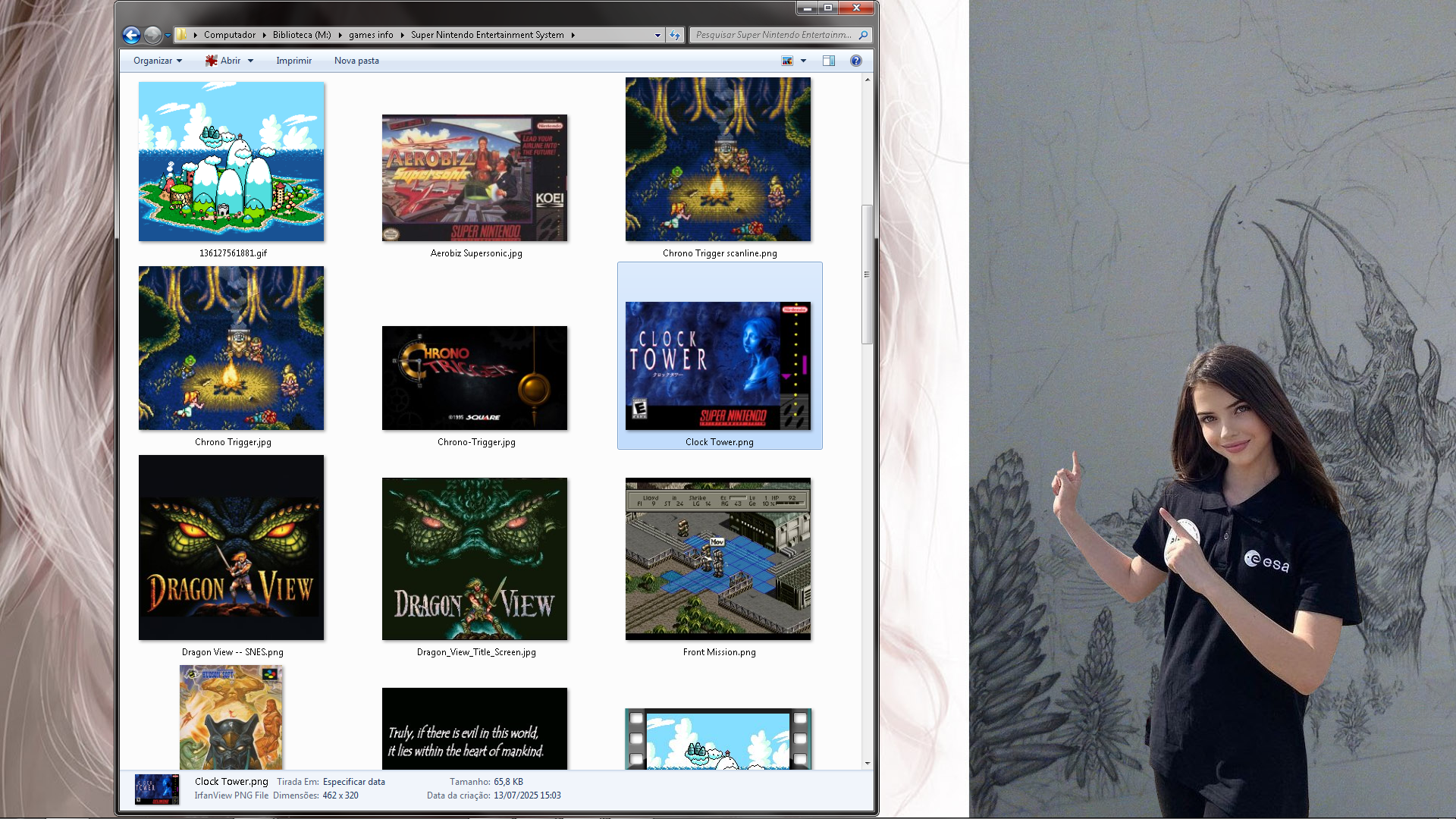
Task: Open the Abrir dropdown arrow
Action: 250,61
